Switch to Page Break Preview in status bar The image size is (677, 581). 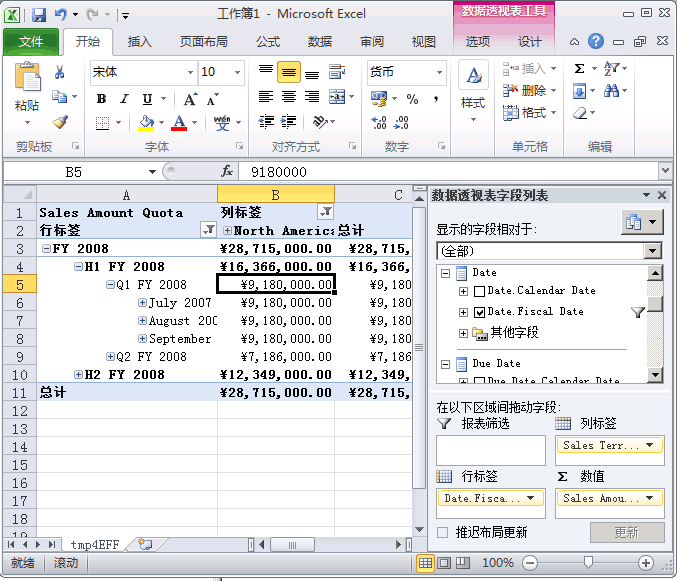click(x=463, y=563)
